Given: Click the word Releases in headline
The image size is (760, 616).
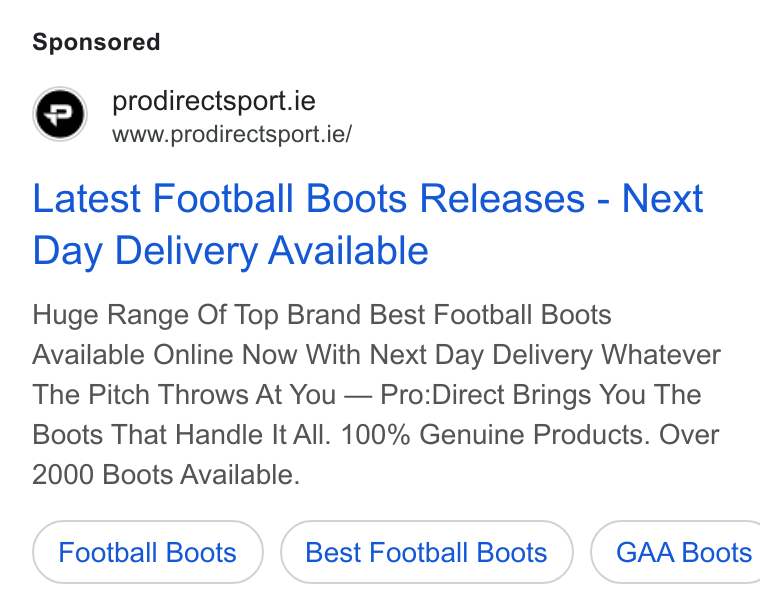Looking at the screenshot, I should (x=502, y=198).
